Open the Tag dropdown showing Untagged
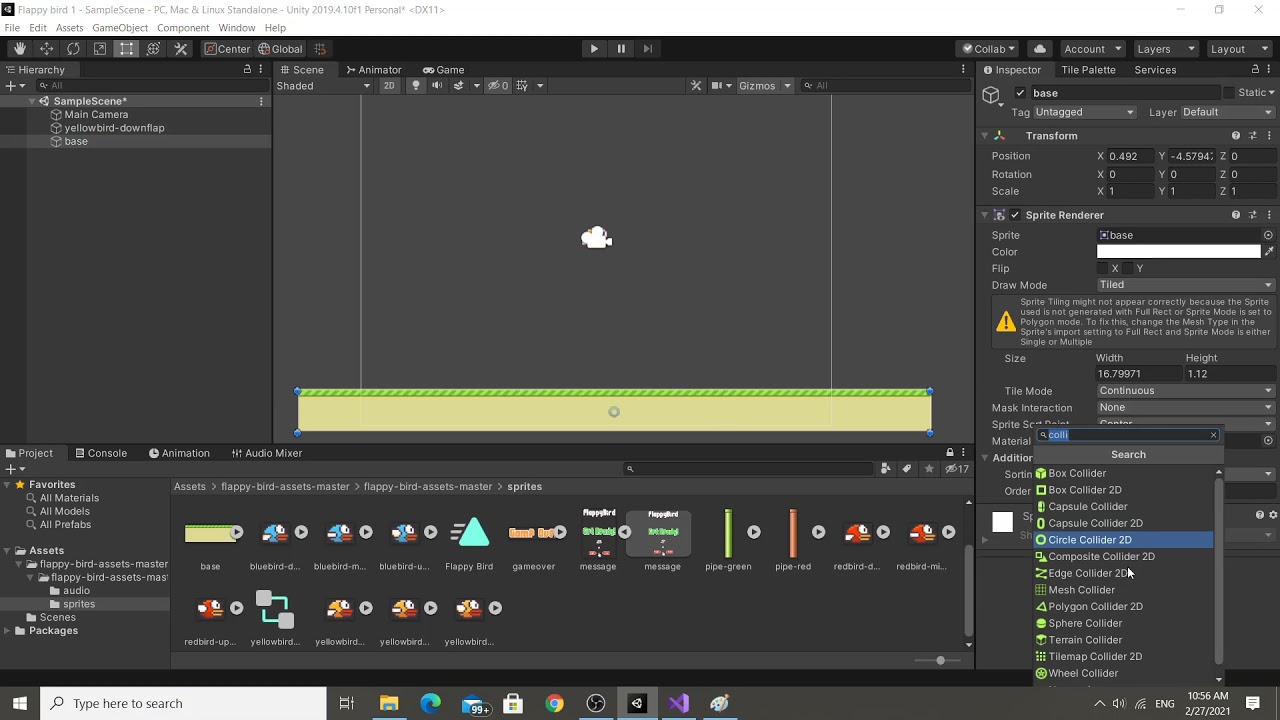This screenshot has height=720, width=1280. [1085, 112]
